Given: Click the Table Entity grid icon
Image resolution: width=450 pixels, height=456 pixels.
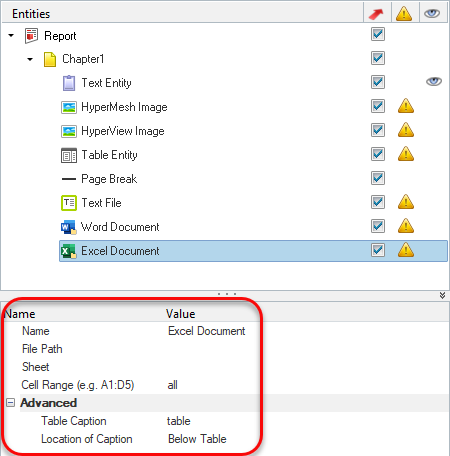Looking at the screenshot, I should point(69,155).
